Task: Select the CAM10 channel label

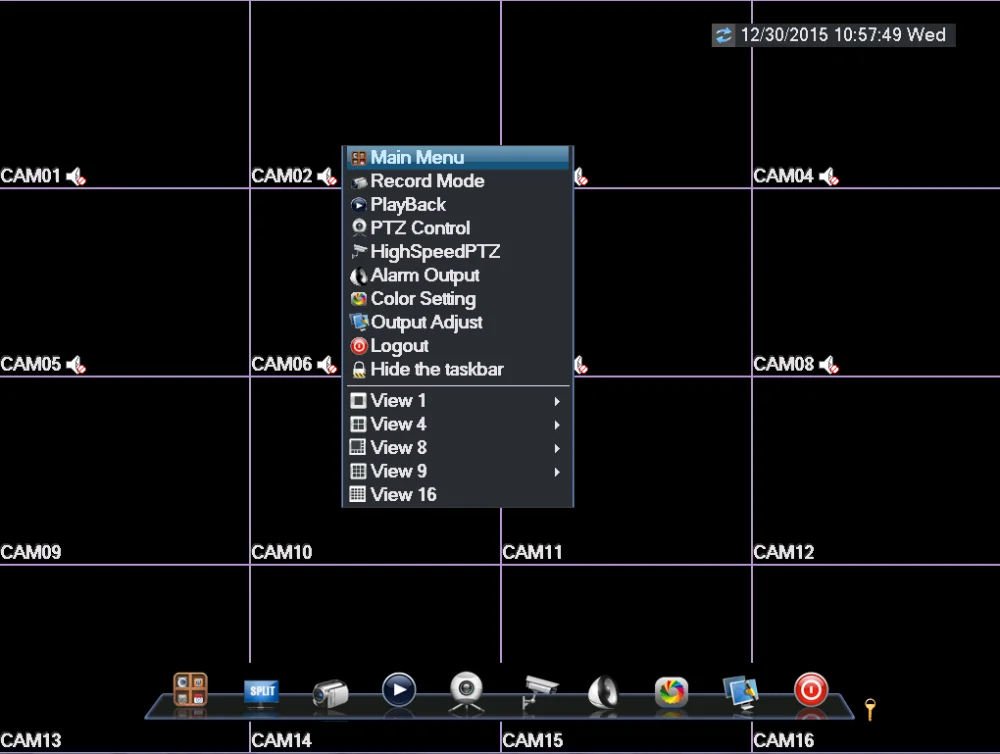Action: point(282,552)
